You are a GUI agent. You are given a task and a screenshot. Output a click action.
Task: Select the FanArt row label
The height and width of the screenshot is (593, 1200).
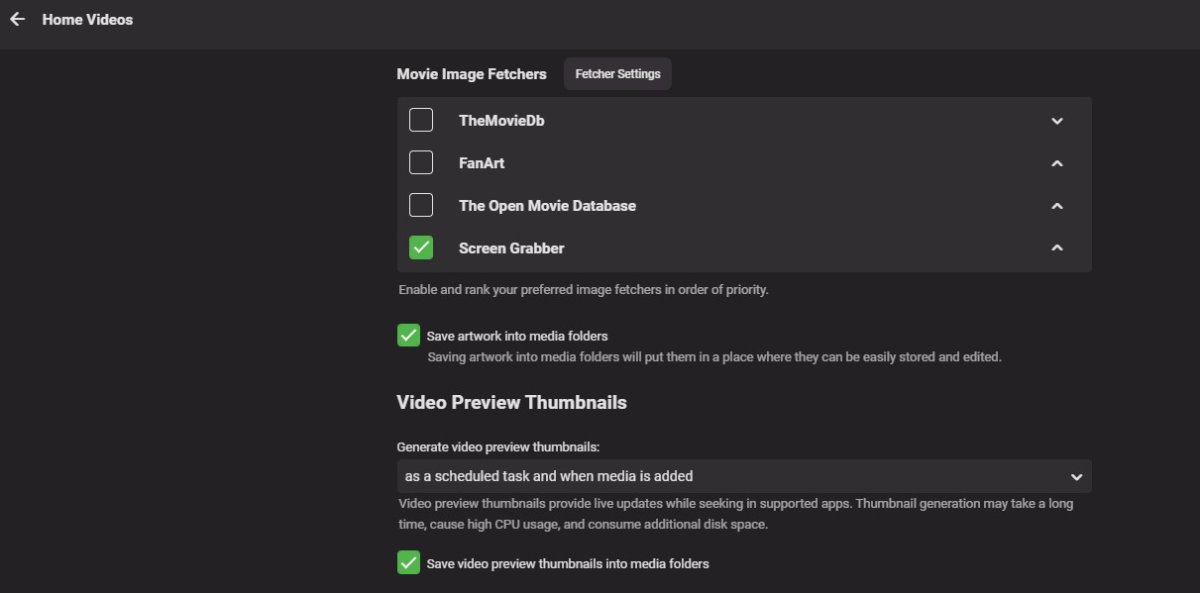[481, 163]
